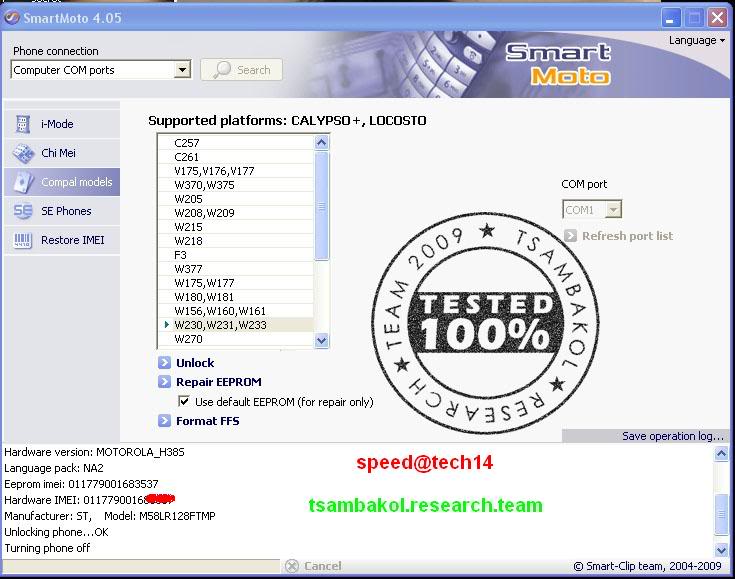Click the Refresh port list arrow icon
The width and height of the screenshot is (735, 579).
570,236
